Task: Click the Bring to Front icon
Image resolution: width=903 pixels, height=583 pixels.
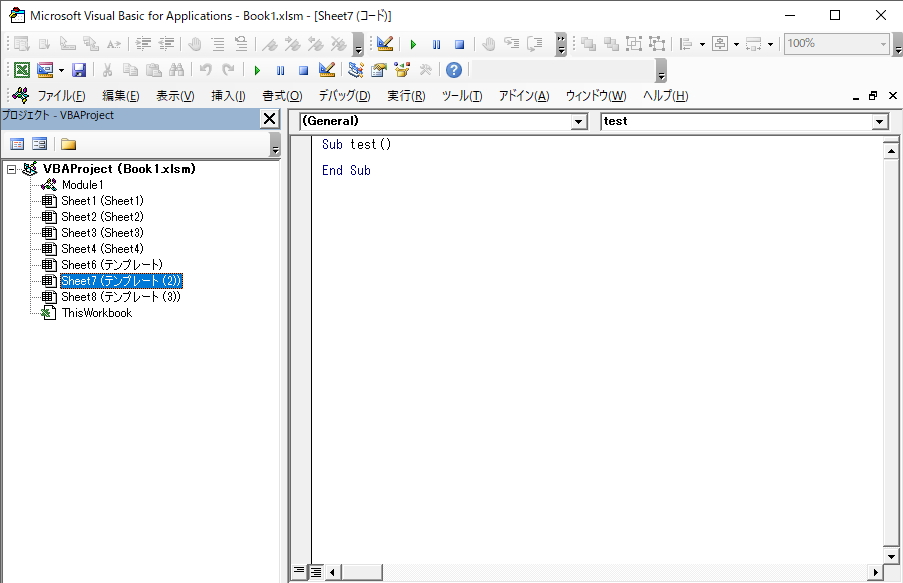Action: coord(588,44)
